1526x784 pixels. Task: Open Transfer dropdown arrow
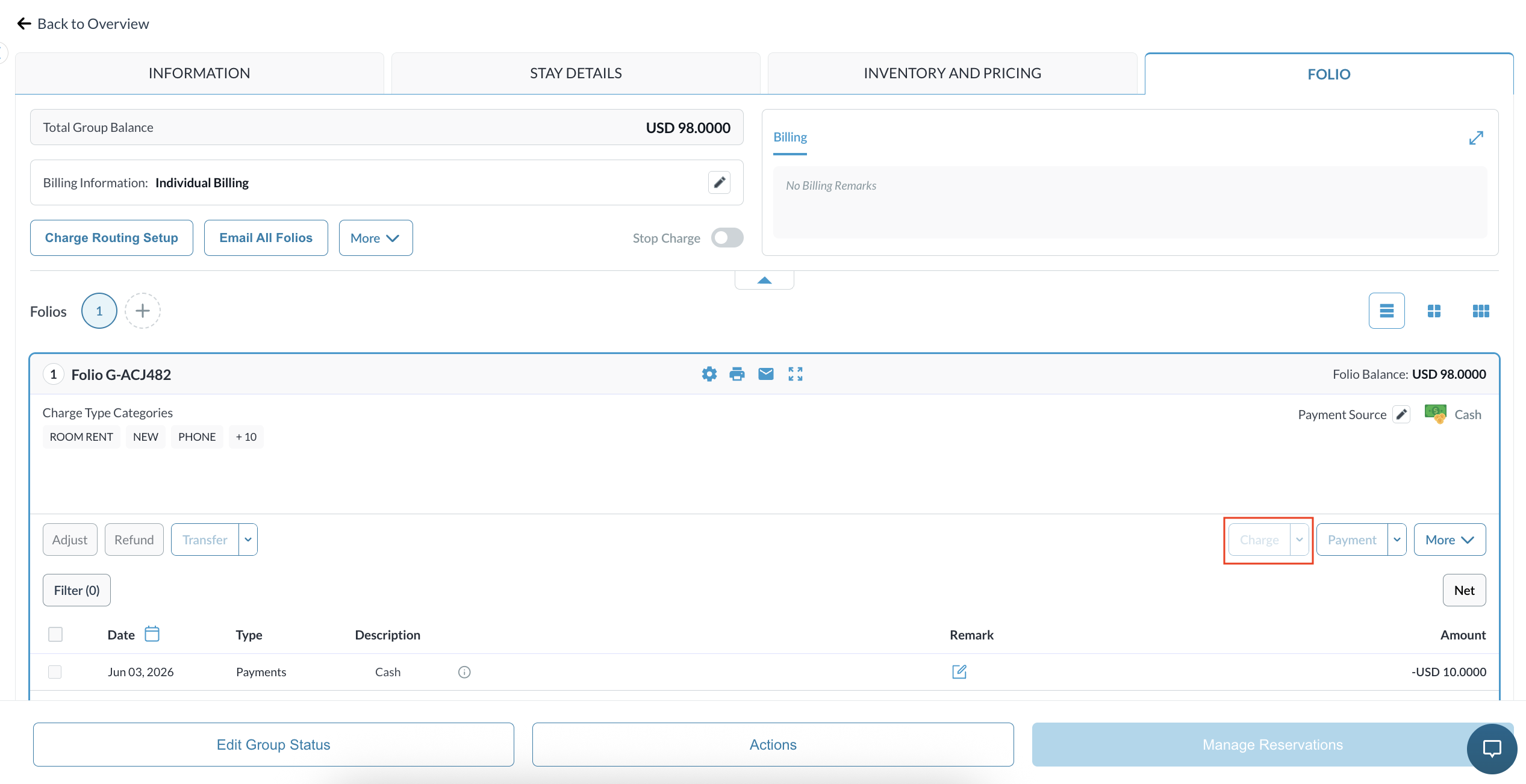pos(248,540)
